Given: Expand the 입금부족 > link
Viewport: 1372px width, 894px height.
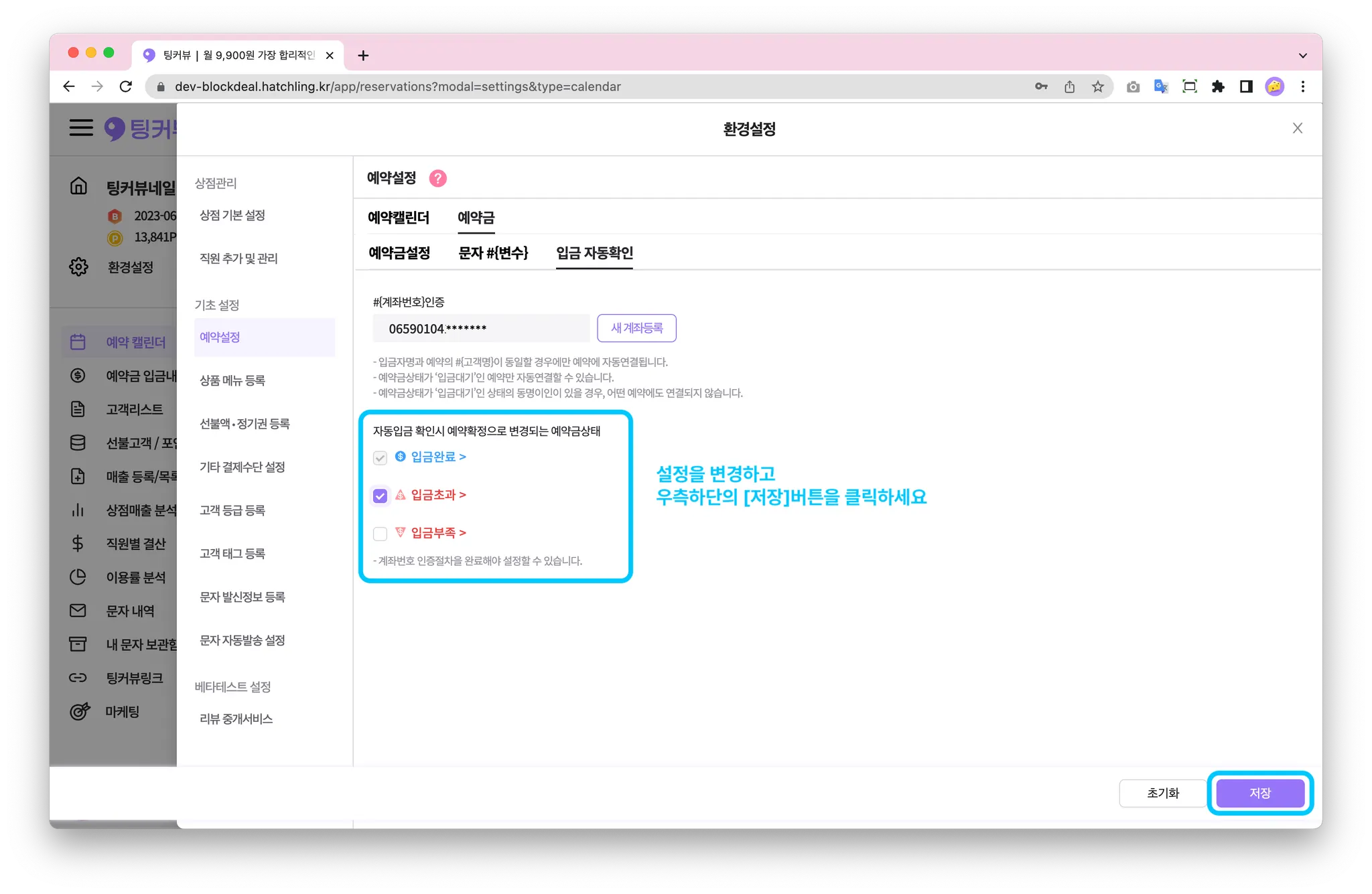Looking at the screenshot, I should pos(438,533).
